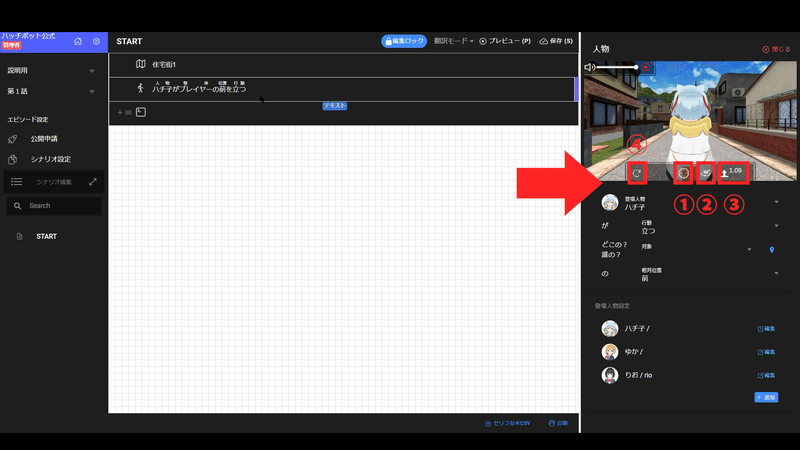This screenshot has width=800, height=450.
Task: Click ゆか's avatar in the character list
Action: [610, 352]
